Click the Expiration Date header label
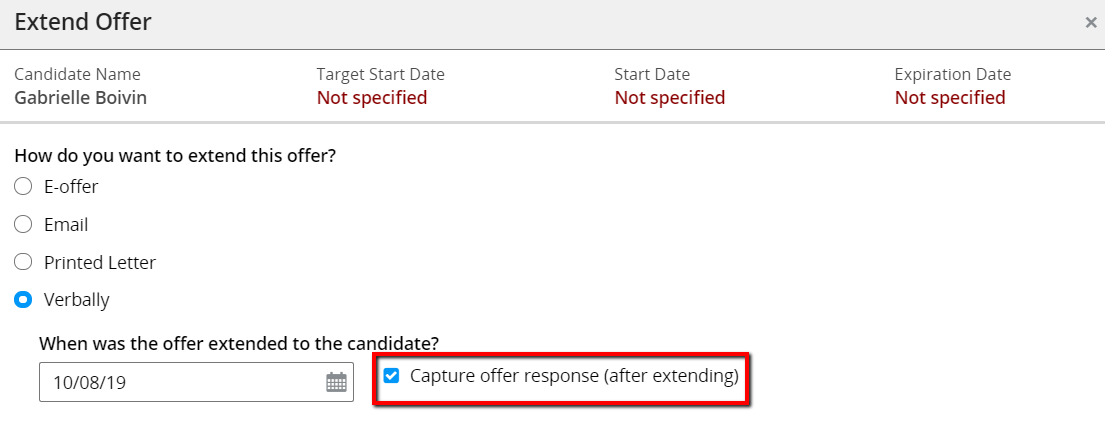 click(953, 74)
